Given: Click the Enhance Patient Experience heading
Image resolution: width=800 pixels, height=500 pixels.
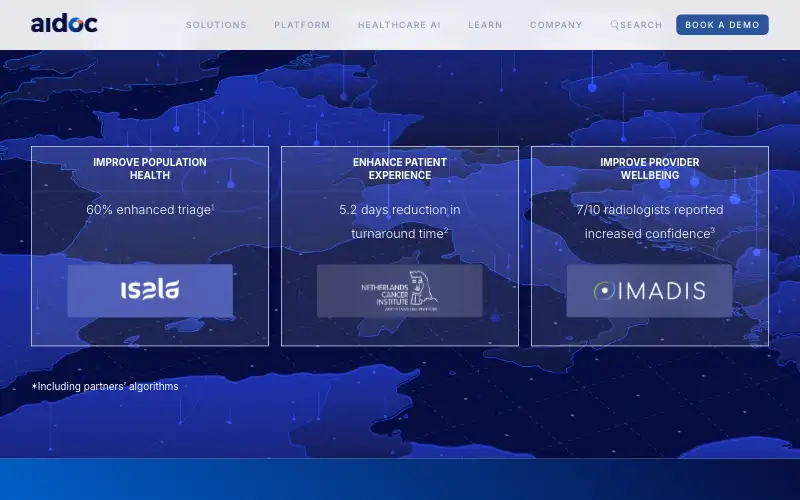Looking at the screenshot, I should click(x=399, y=168).
